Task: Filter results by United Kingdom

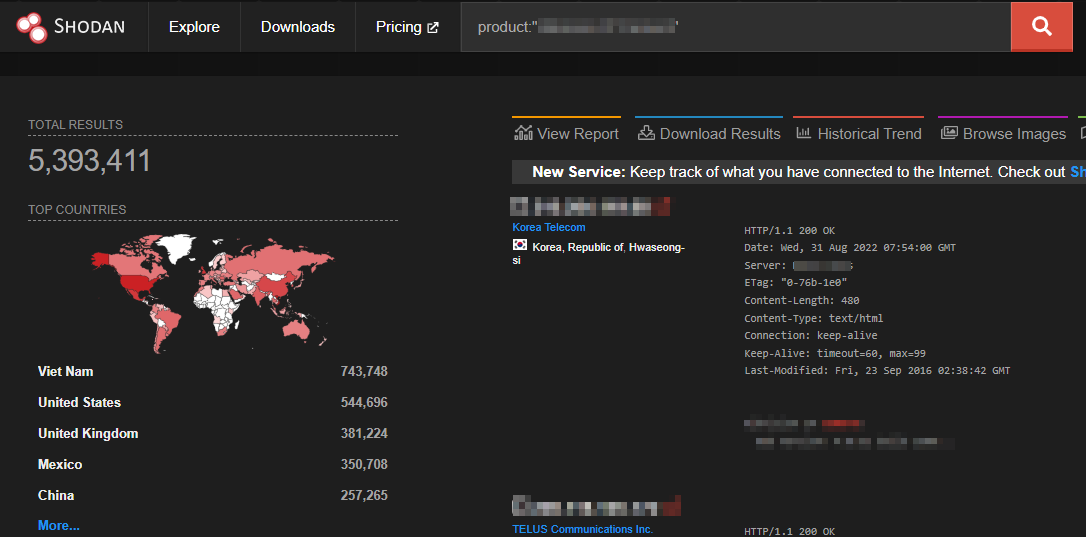Action: click(88, 433)
